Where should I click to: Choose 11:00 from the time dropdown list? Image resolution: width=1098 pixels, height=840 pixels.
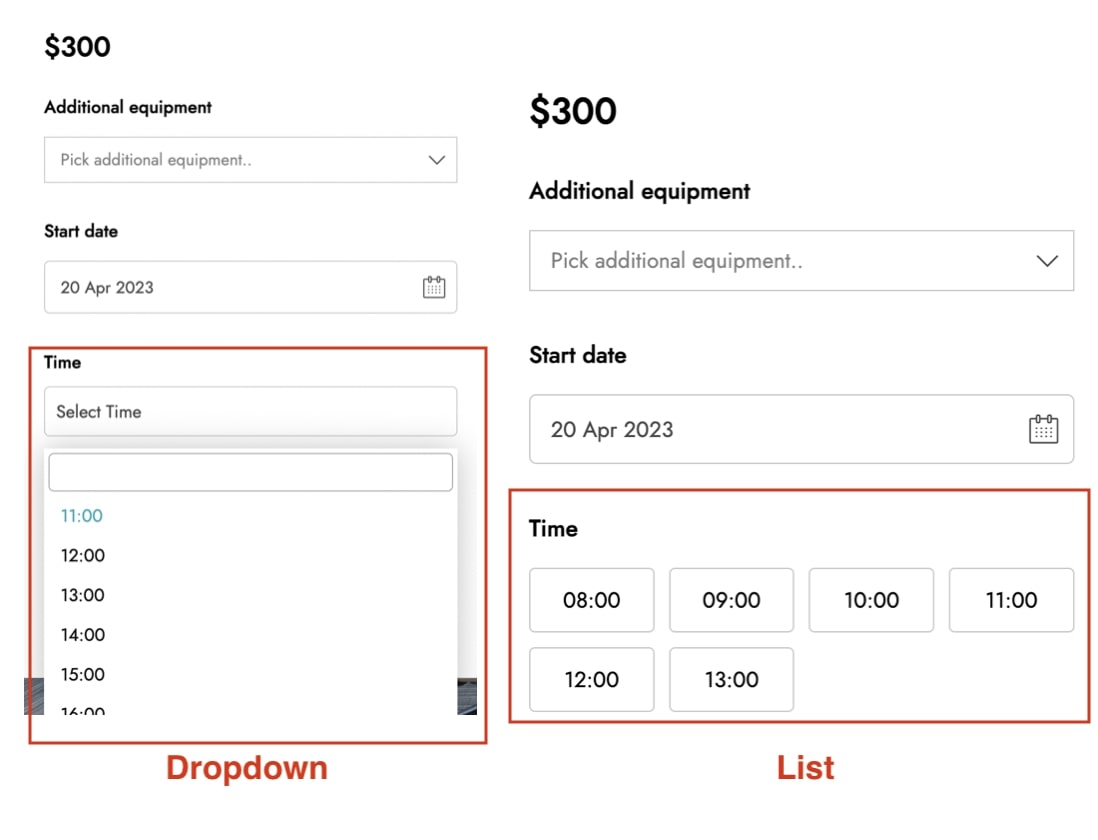251,516
